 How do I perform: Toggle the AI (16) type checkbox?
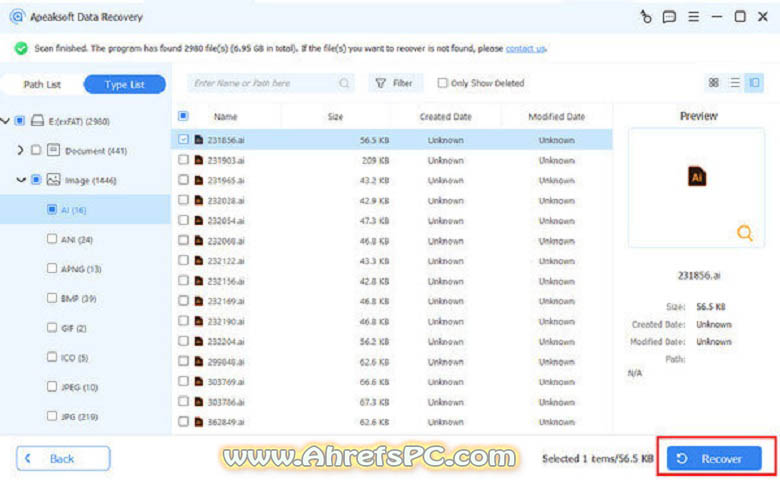(52, 209)
